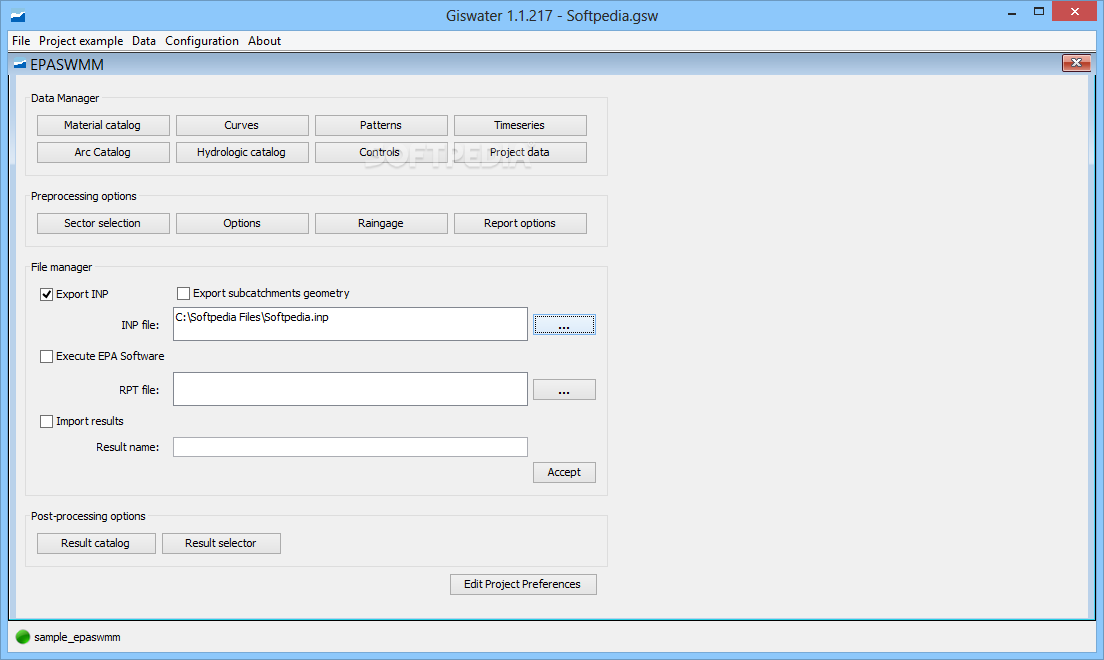Open the Hydrologic catalog
The image size is (1104, 660).
pos(242,152)
